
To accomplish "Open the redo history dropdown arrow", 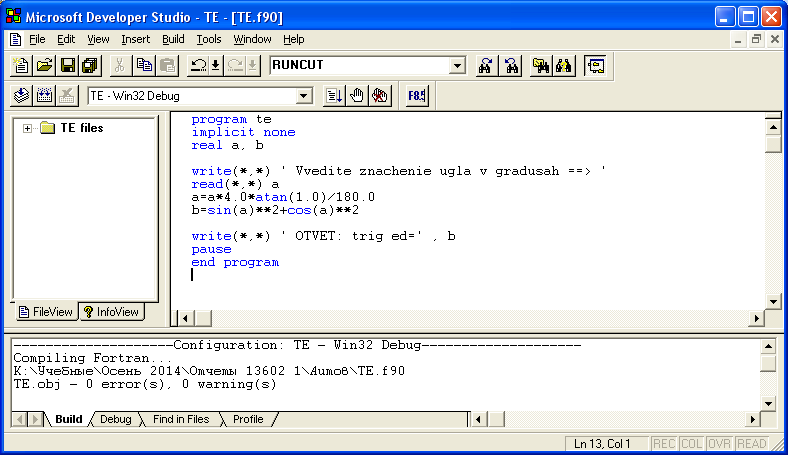I will [253, 65].
